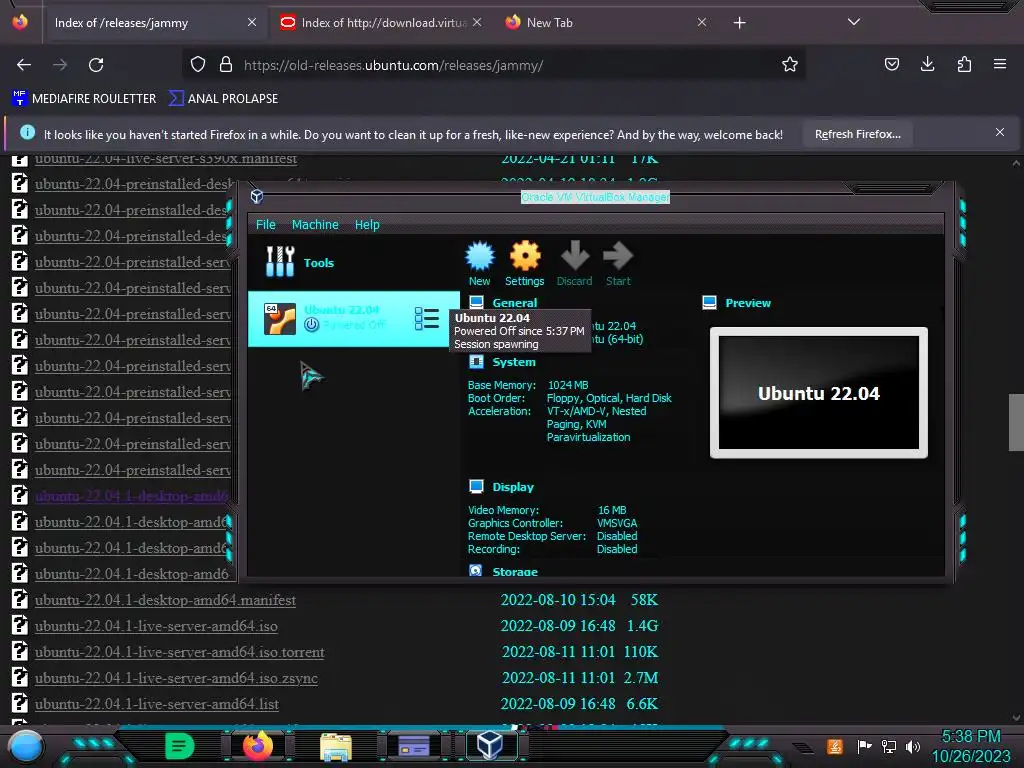1024x768 pixels.
Task: Click the Preview section header
Action: coord(748,303)
